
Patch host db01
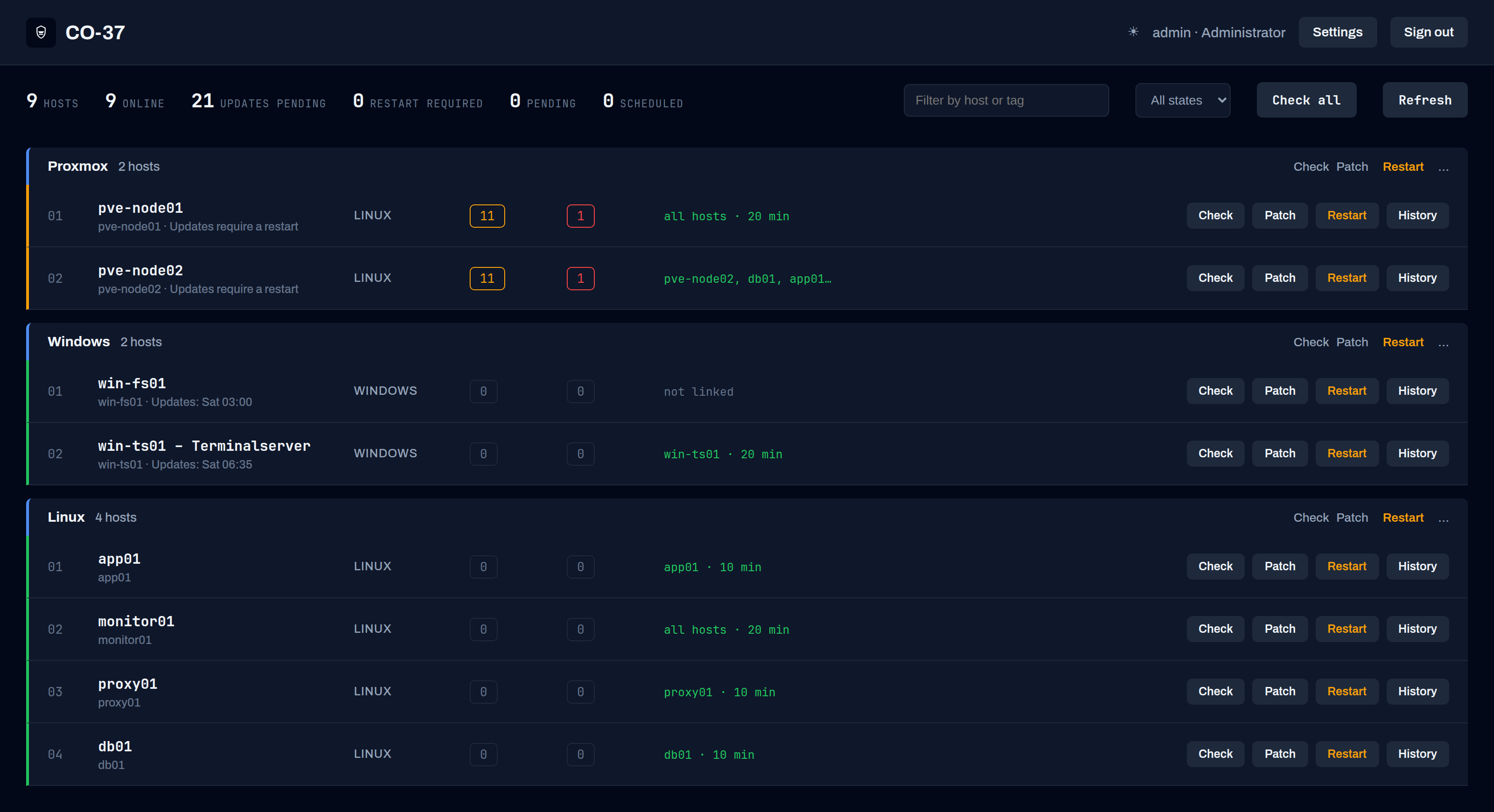1279,755
